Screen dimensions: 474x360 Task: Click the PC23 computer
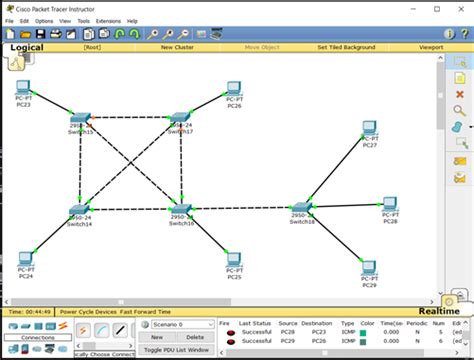pos(23,88)
